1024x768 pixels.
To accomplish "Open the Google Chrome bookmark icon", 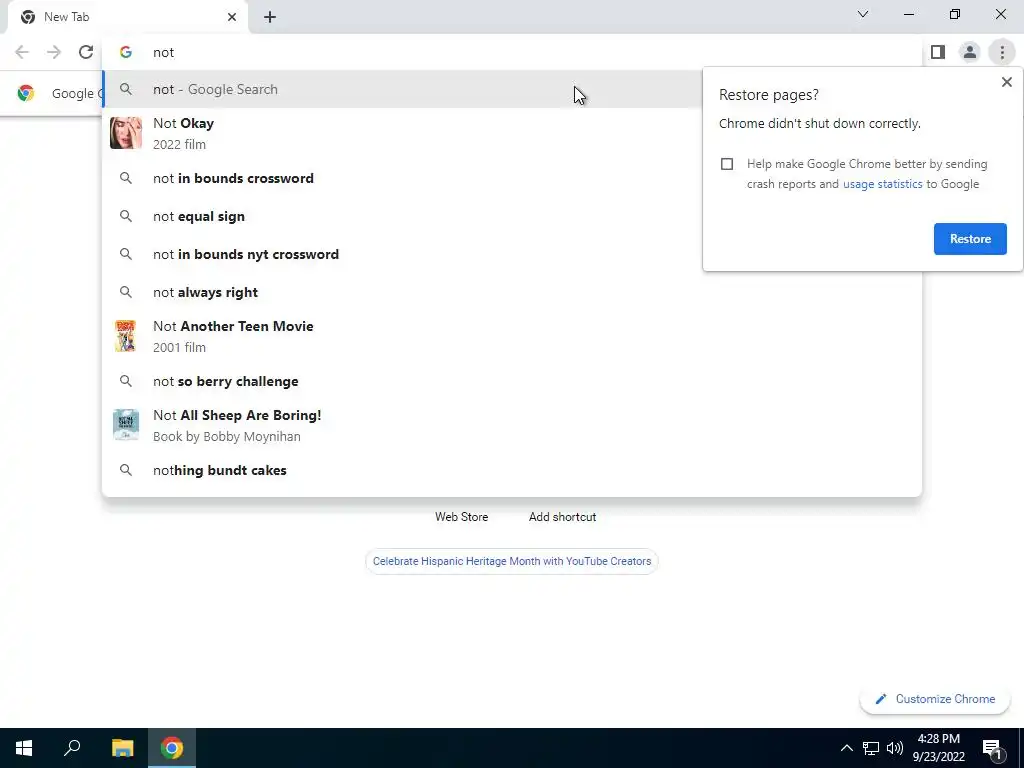I will (25, 93).
